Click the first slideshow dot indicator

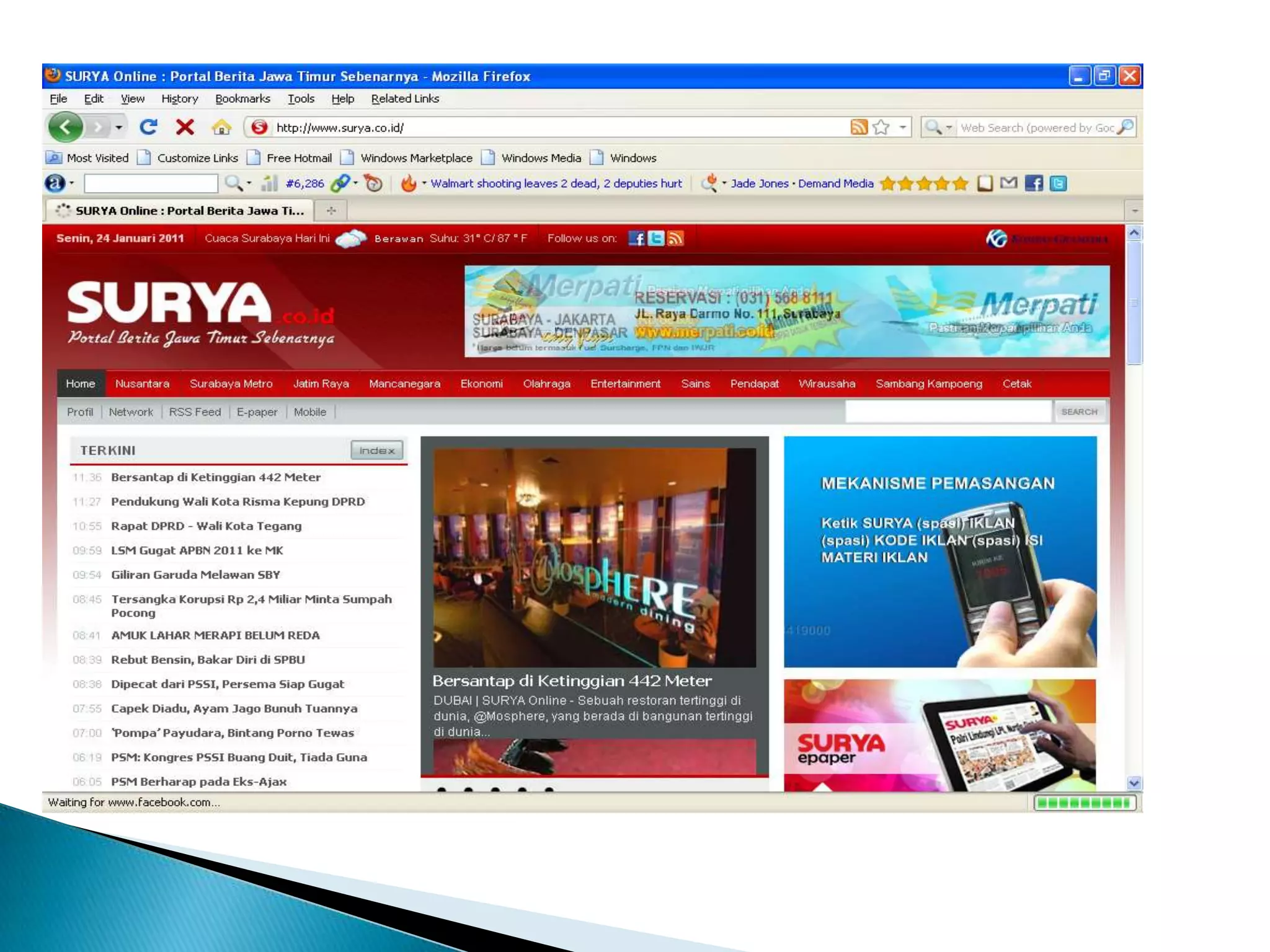click(x=442, y=790)
